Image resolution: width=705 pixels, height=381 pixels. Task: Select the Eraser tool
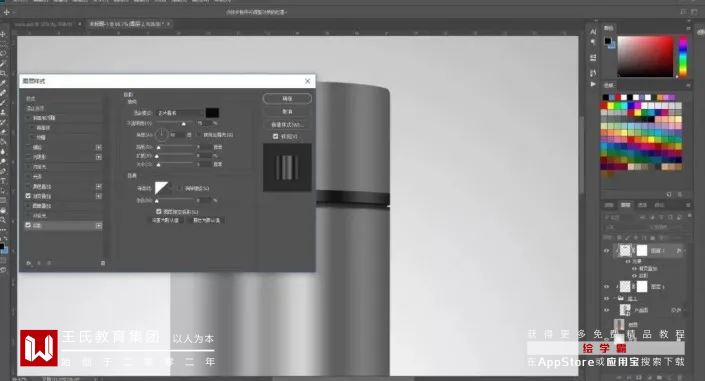[3, 132]
